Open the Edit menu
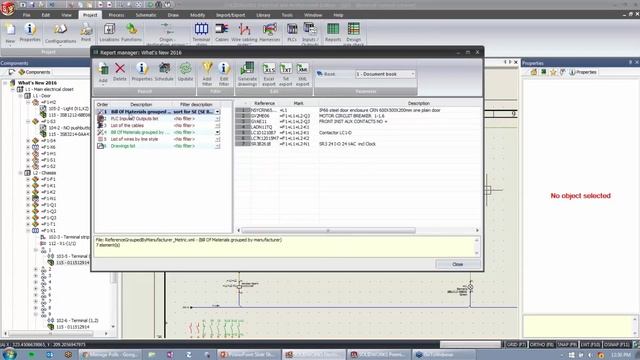 46,15
